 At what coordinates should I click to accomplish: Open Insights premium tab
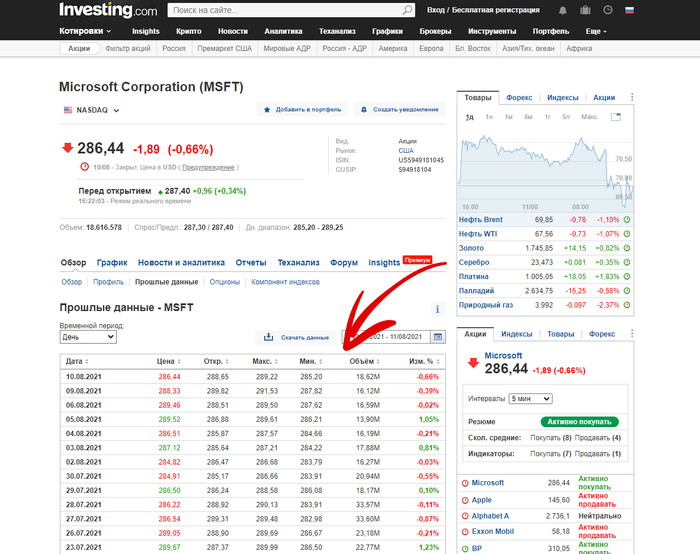384,262
